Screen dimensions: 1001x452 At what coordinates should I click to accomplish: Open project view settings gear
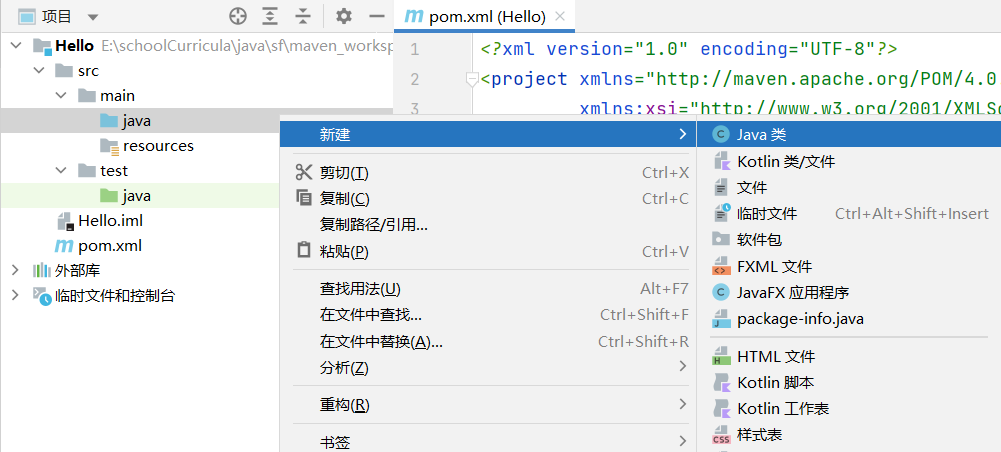pyautogui.click(x=344, y=16)
